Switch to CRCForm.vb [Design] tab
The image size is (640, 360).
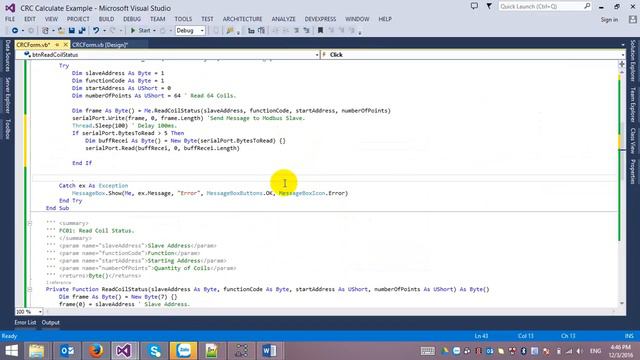point(100,44)
